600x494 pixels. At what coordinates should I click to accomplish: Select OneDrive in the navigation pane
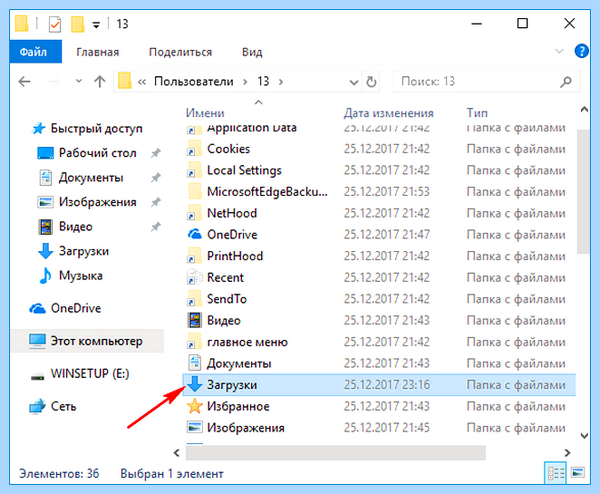pos(76,308)
